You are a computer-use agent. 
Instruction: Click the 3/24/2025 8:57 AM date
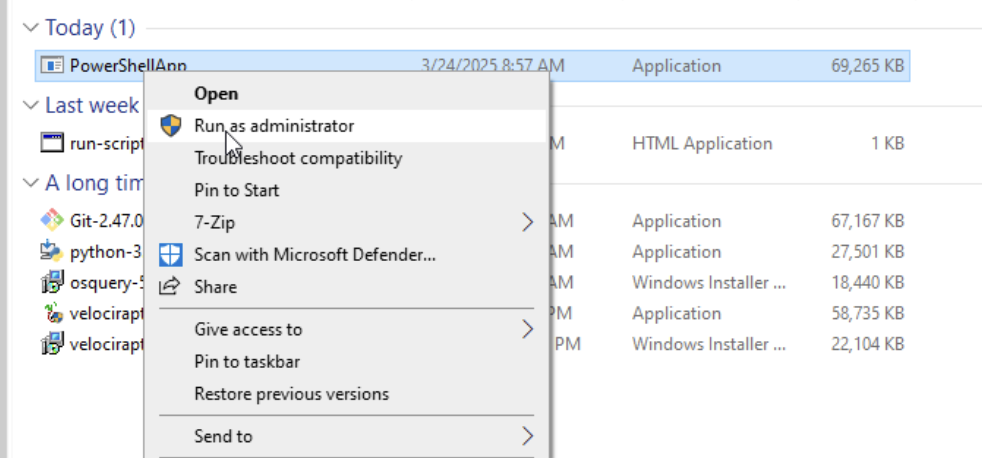pyautogui.click(x=493, y=66)
